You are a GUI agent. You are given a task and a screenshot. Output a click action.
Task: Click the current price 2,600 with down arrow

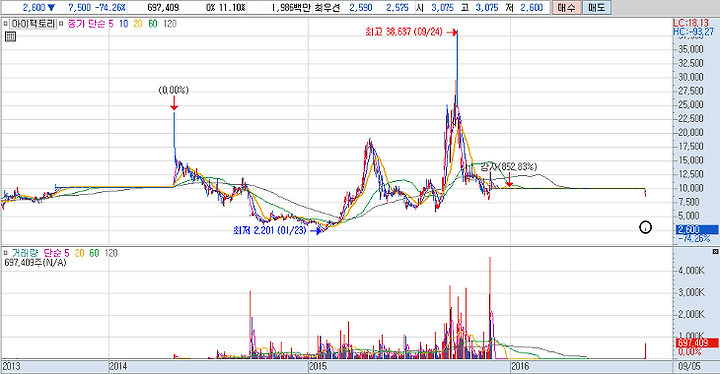pyautogui.click(x=39, y=7)
